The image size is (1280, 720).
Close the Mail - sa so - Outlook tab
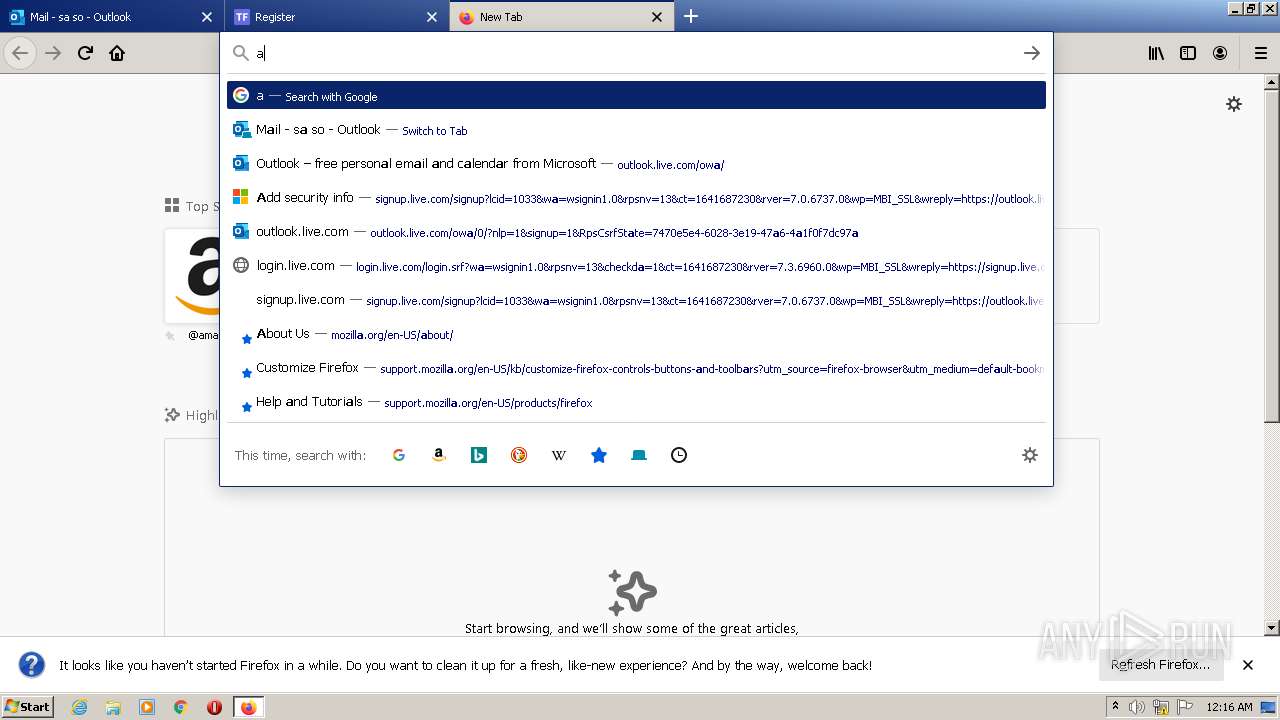pos(207,17)
